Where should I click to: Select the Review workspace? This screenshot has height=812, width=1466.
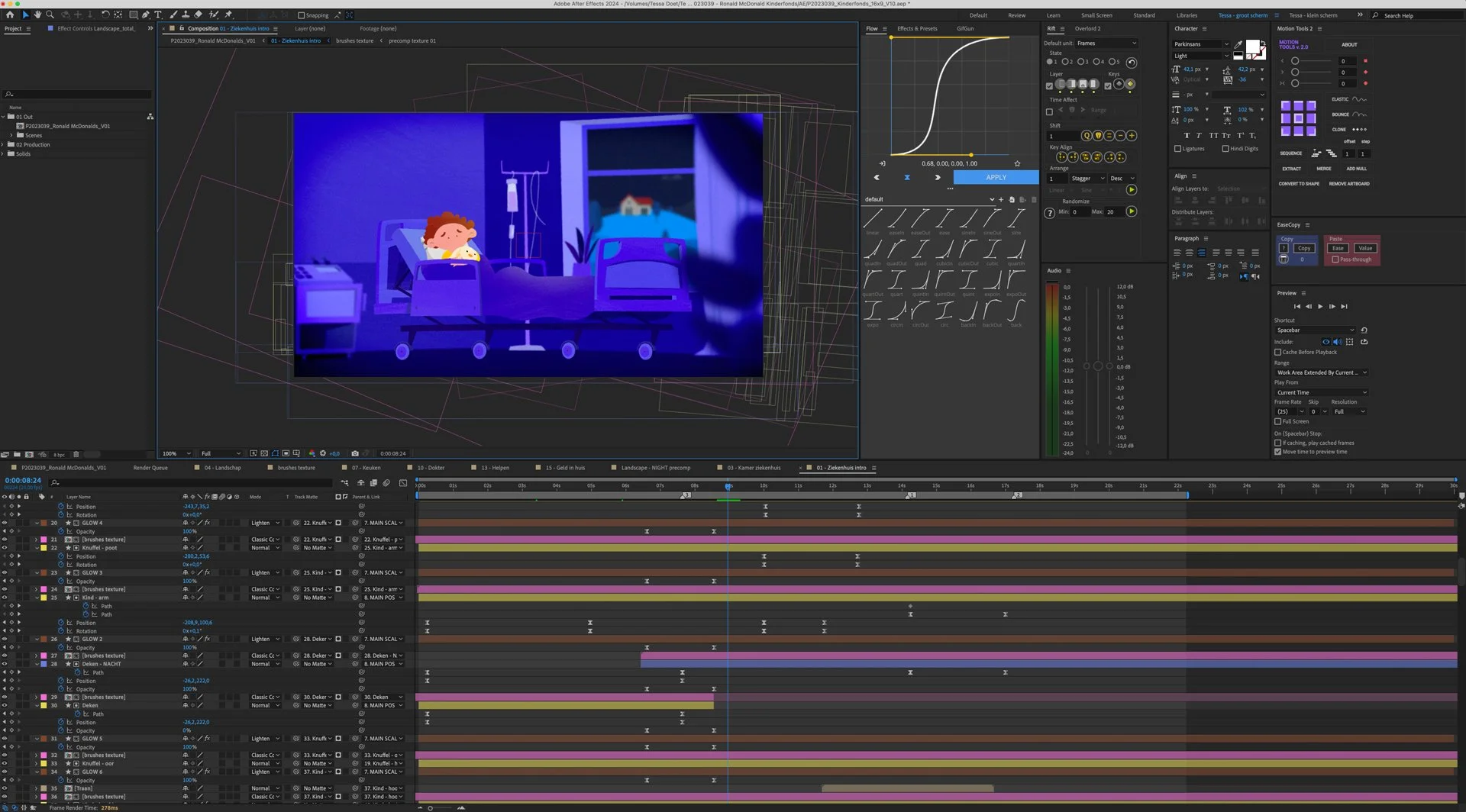coord(1016,15)
